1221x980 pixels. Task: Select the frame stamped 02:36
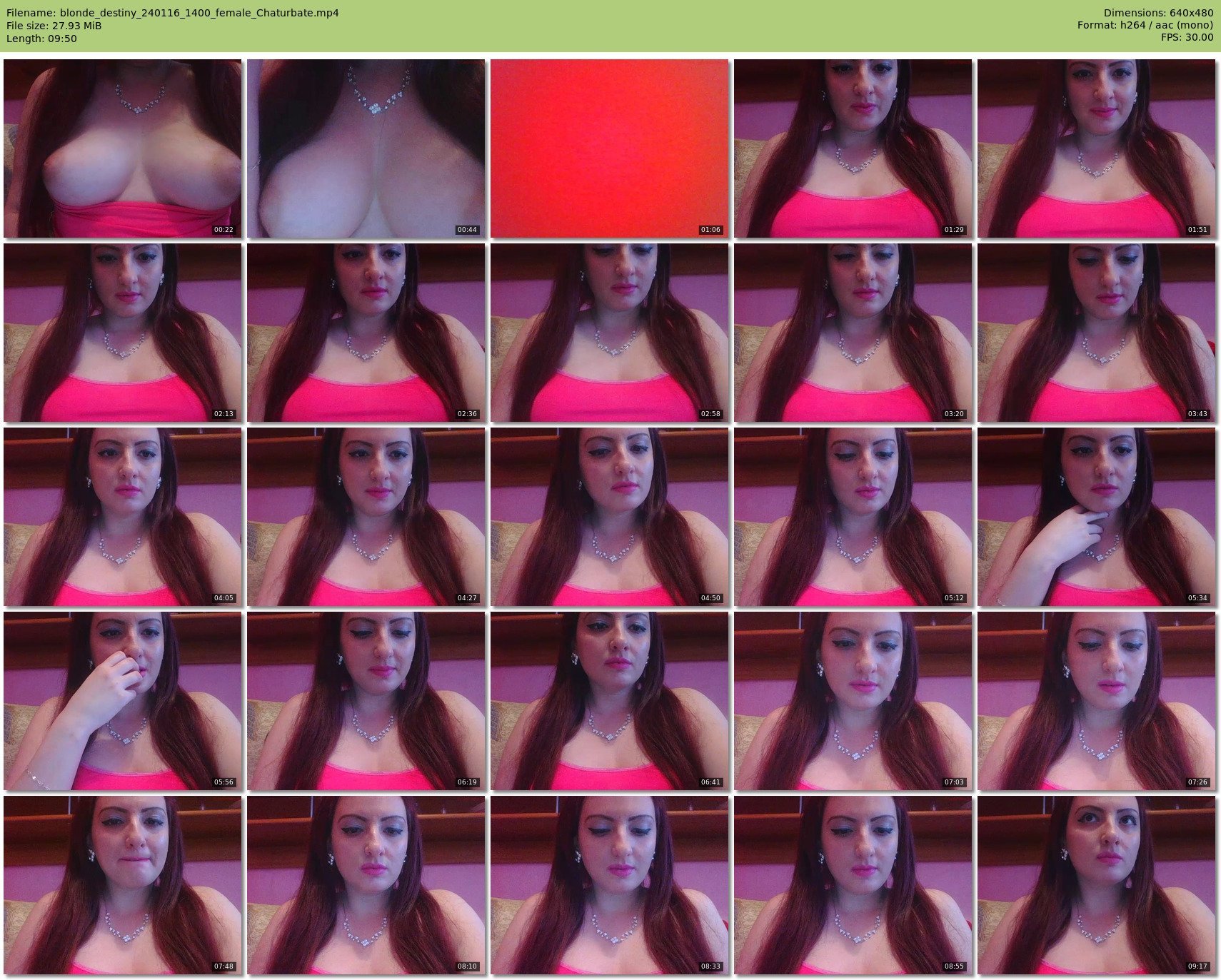(x=366, y=333)
